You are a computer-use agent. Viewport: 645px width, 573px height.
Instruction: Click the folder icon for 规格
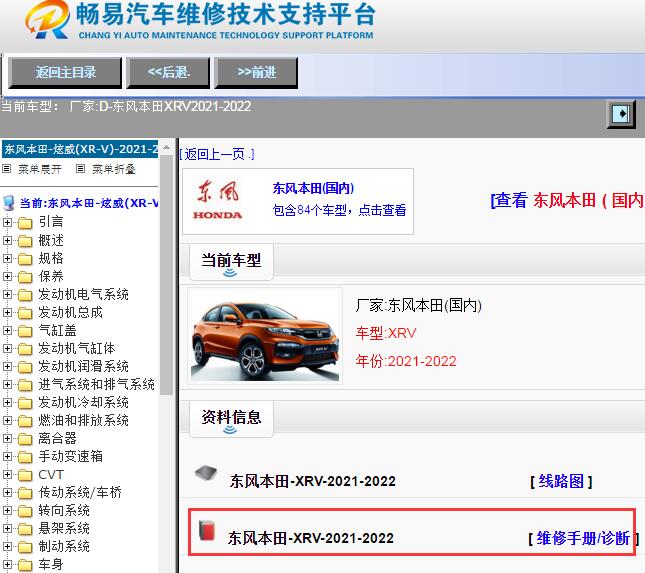coord(25,259)
